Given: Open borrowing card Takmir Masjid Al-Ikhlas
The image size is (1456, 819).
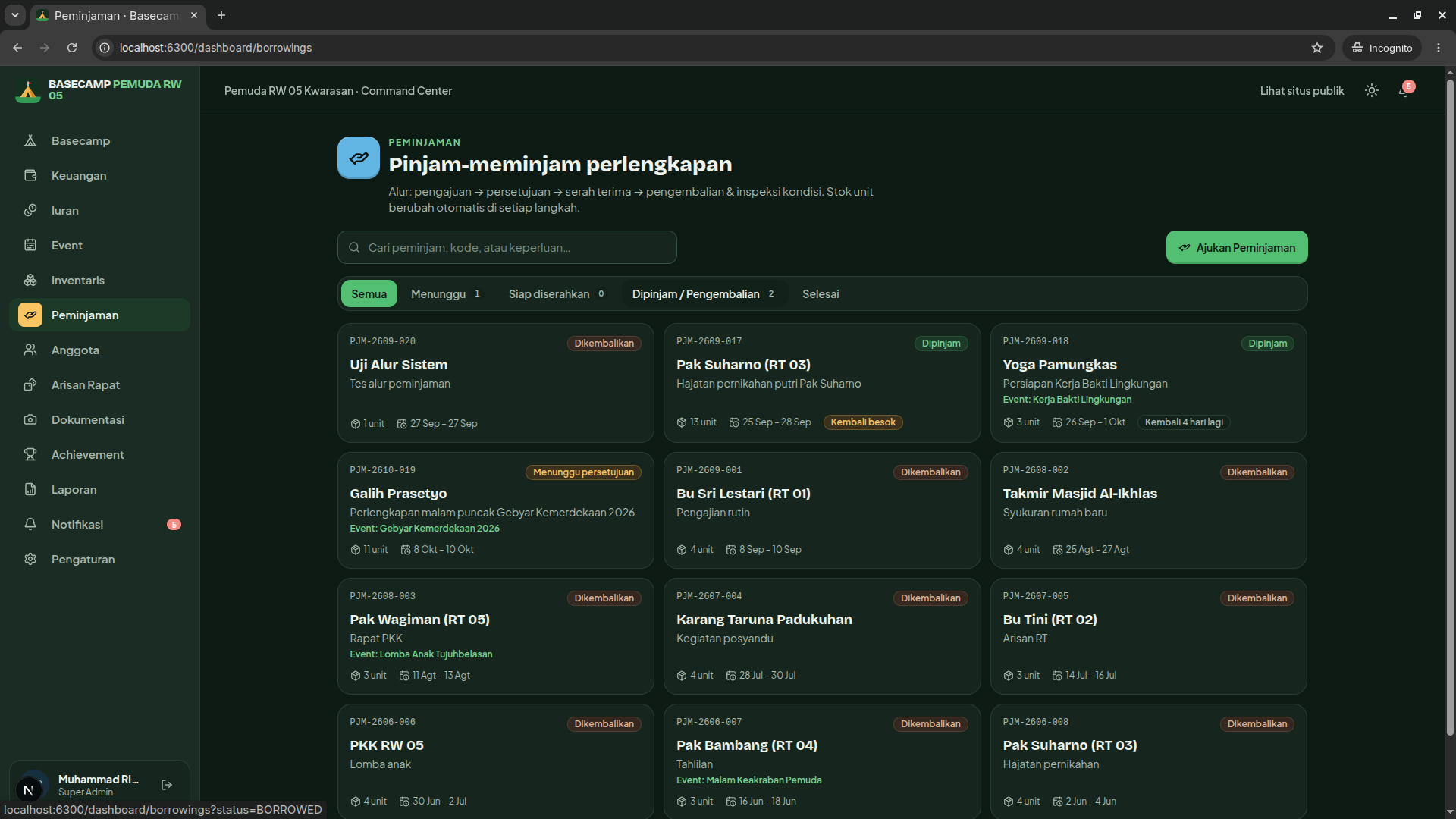Looking at the screenshot, I should [1148, 510].
